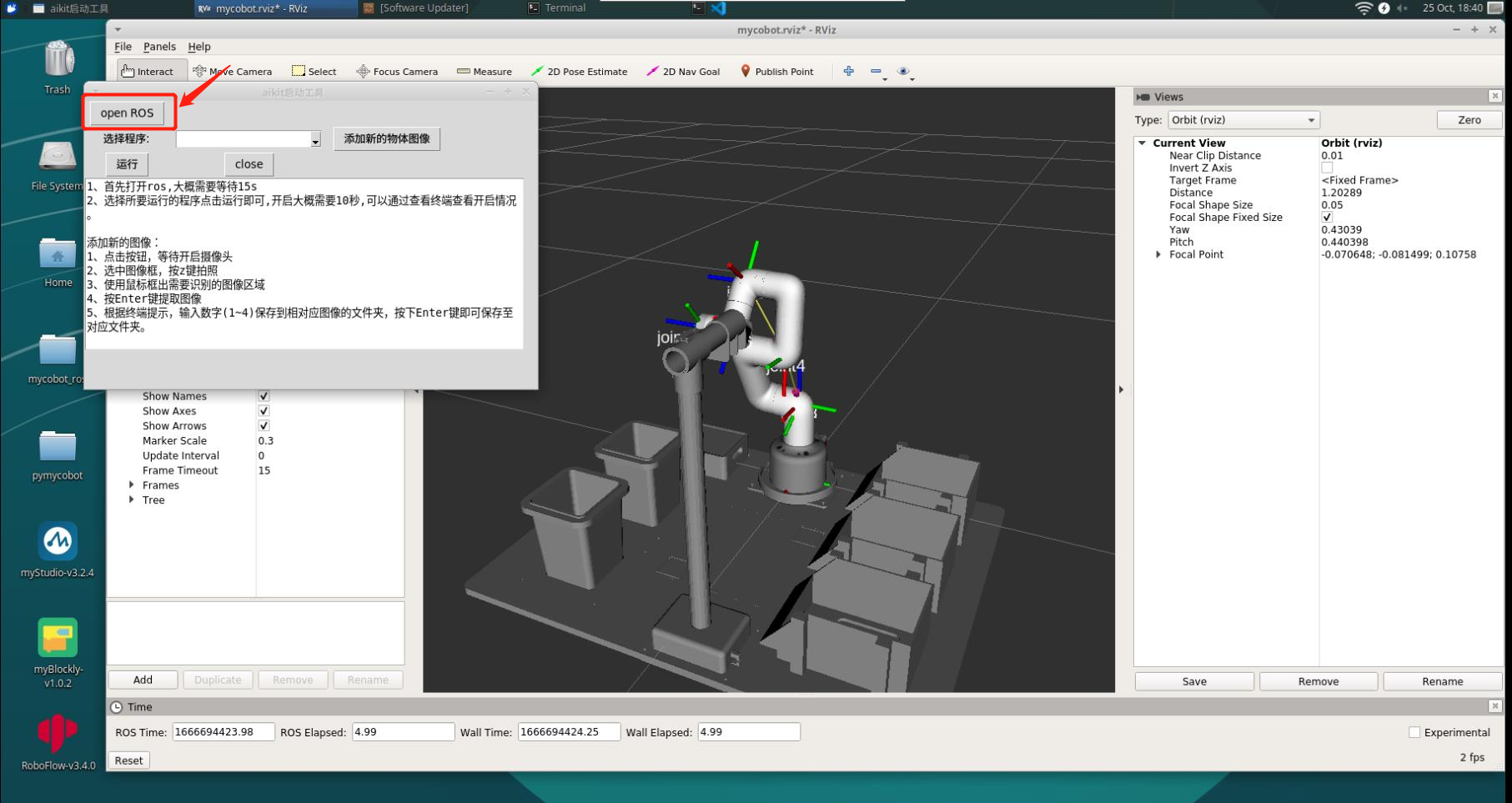Click the ROS Time input field
The height and width of the screenshot is (803, 1512).
(223, 732)
